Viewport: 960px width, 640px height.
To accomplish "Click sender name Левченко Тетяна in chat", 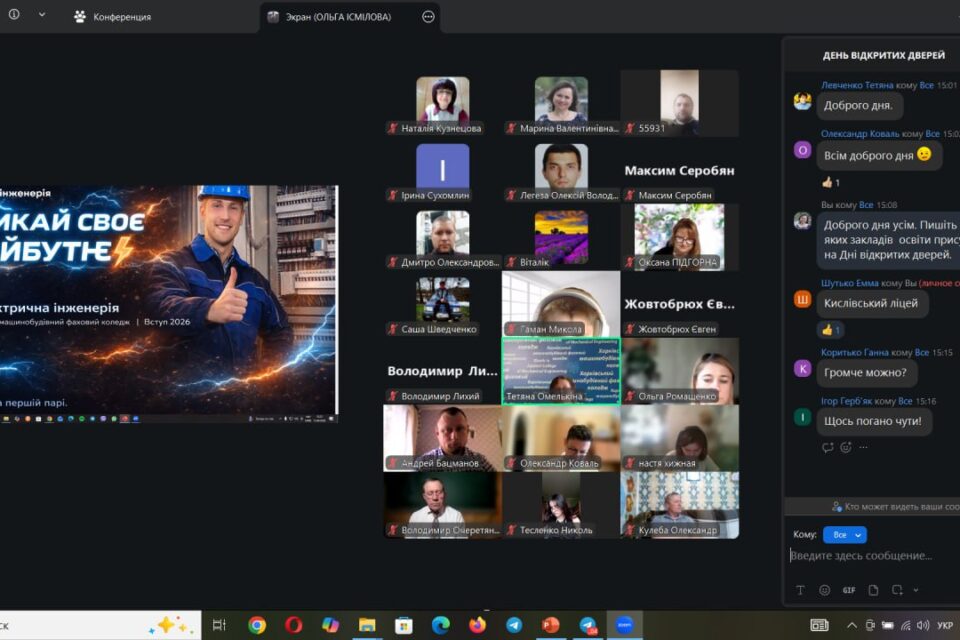I will coord(857,85).
